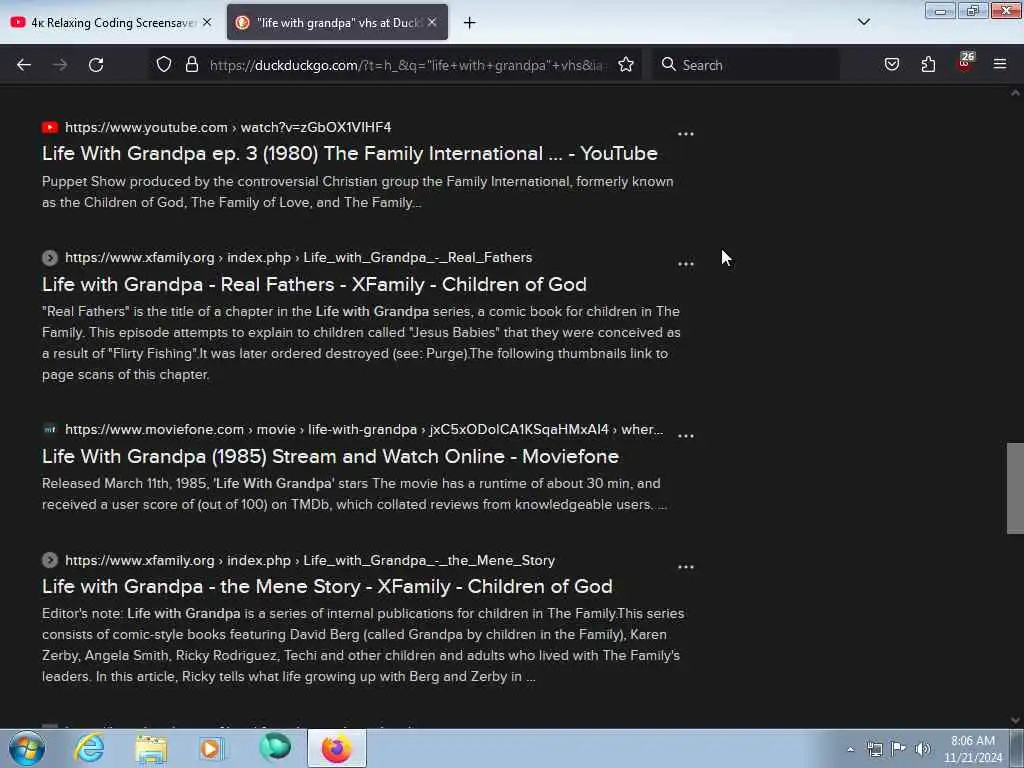Screen dimensions: 1024x768
Task: Click the YouTube favicon beside the first result
Action: [x=50, y=127]
